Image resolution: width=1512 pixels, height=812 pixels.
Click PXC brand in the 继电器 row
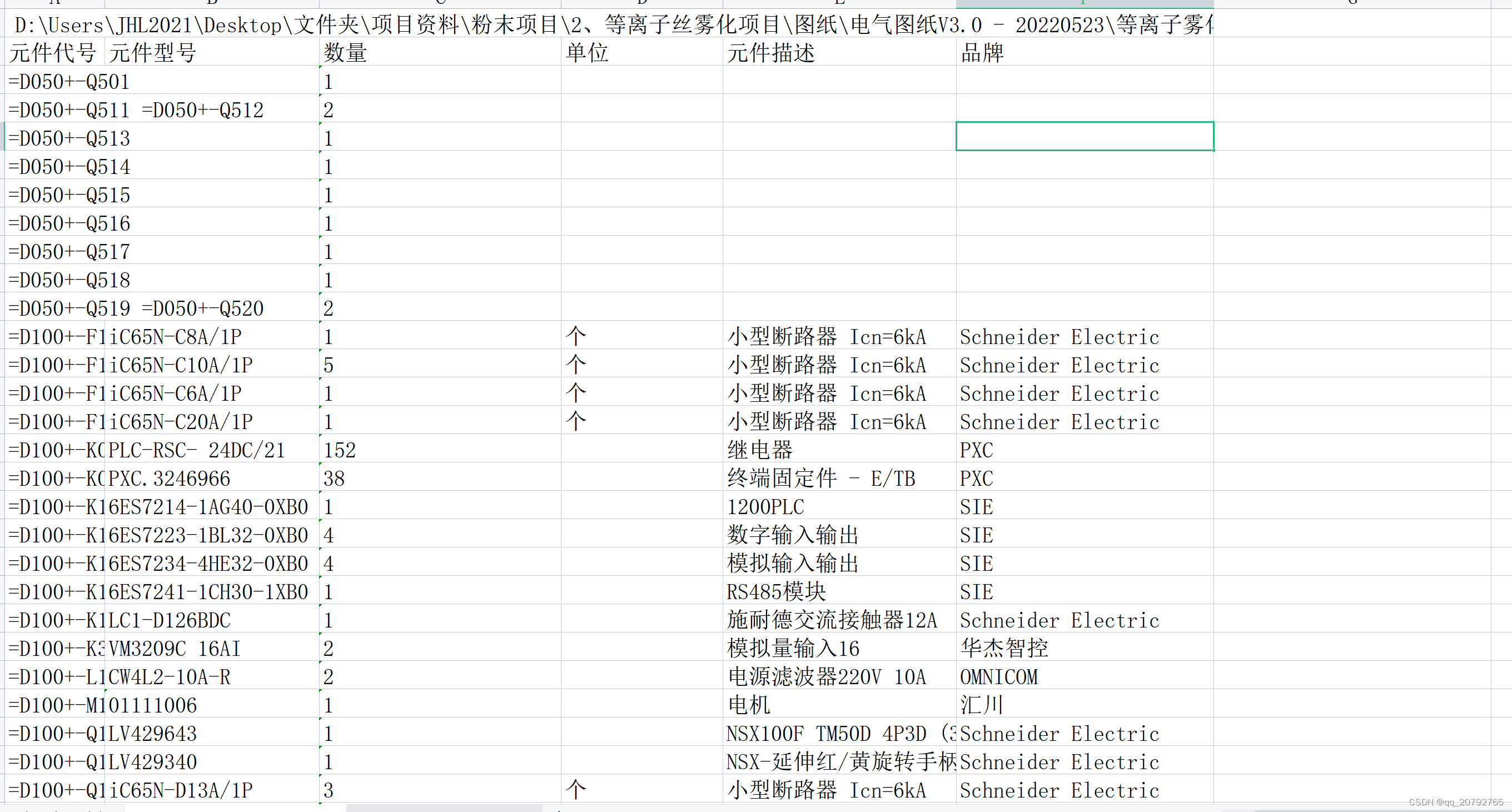pyautogui.click(x=1085, y=449)
